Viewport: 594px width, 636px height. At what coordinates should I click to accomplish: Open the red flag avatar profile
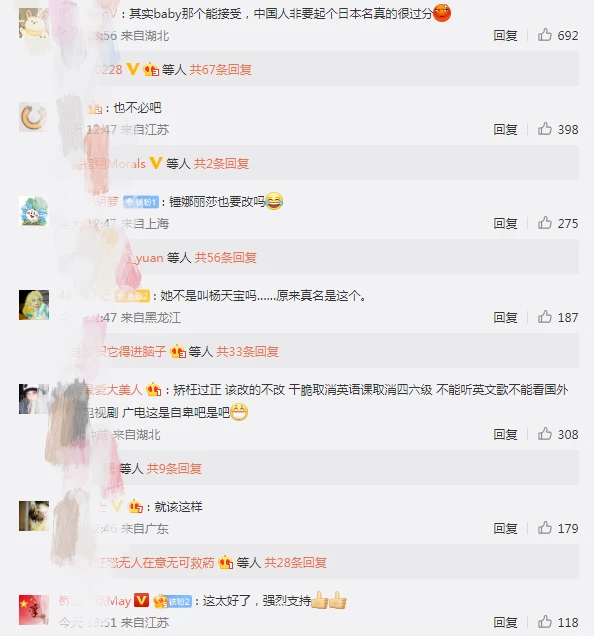[x=34, y=610]
